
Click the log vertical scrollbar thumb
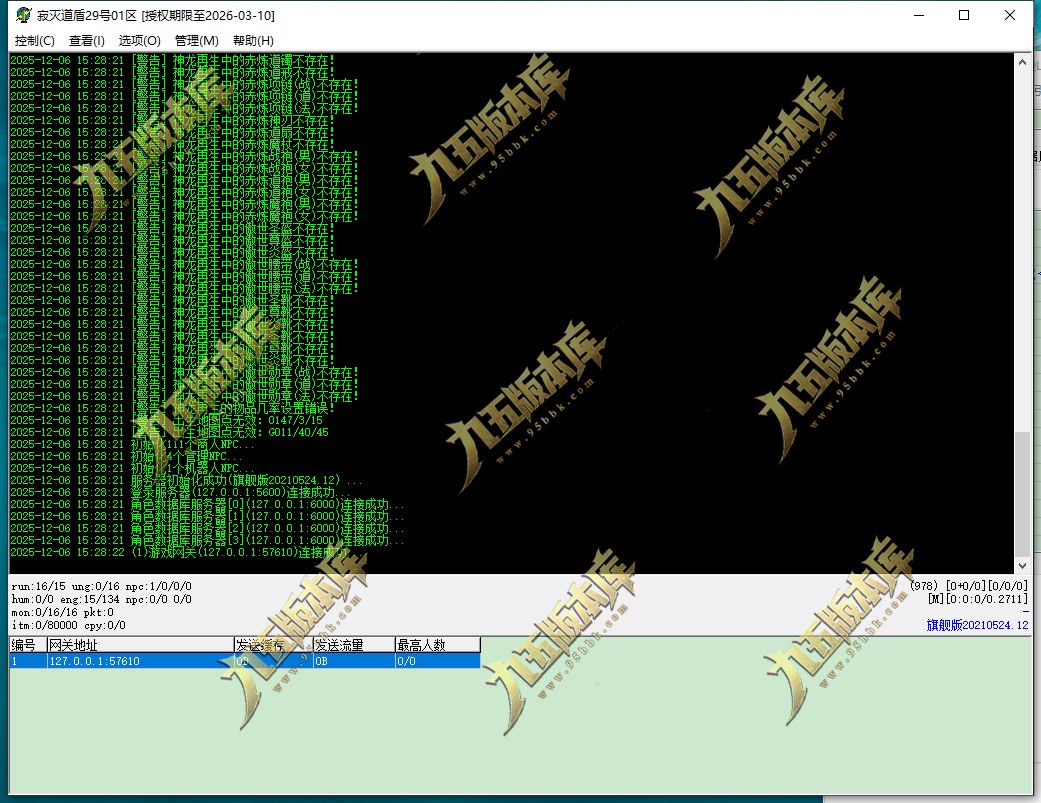(x=1022, y=493)
